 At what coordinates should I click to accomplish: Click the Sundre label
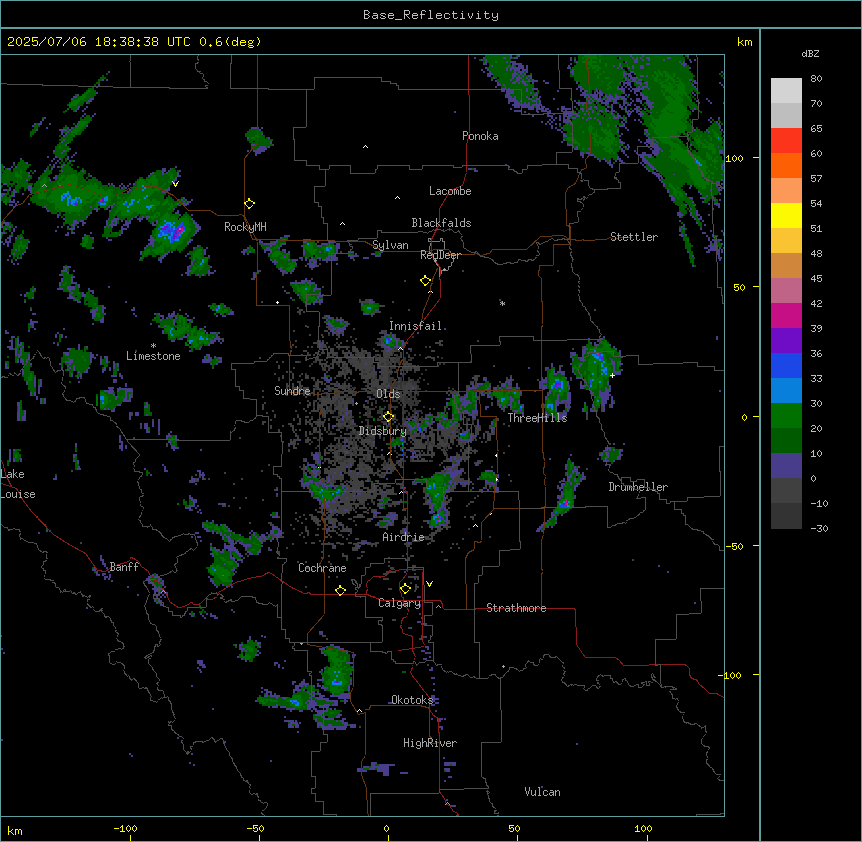(292, 391)
